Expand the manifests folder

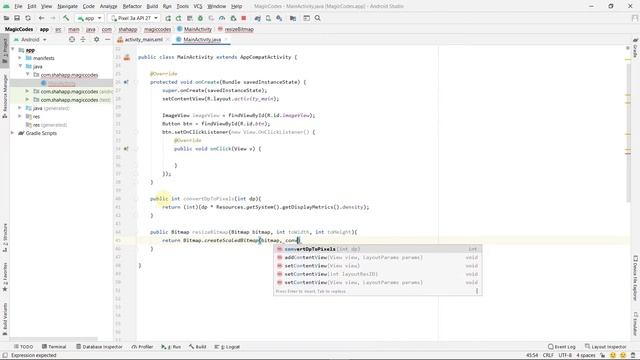(x=20, y=58)
